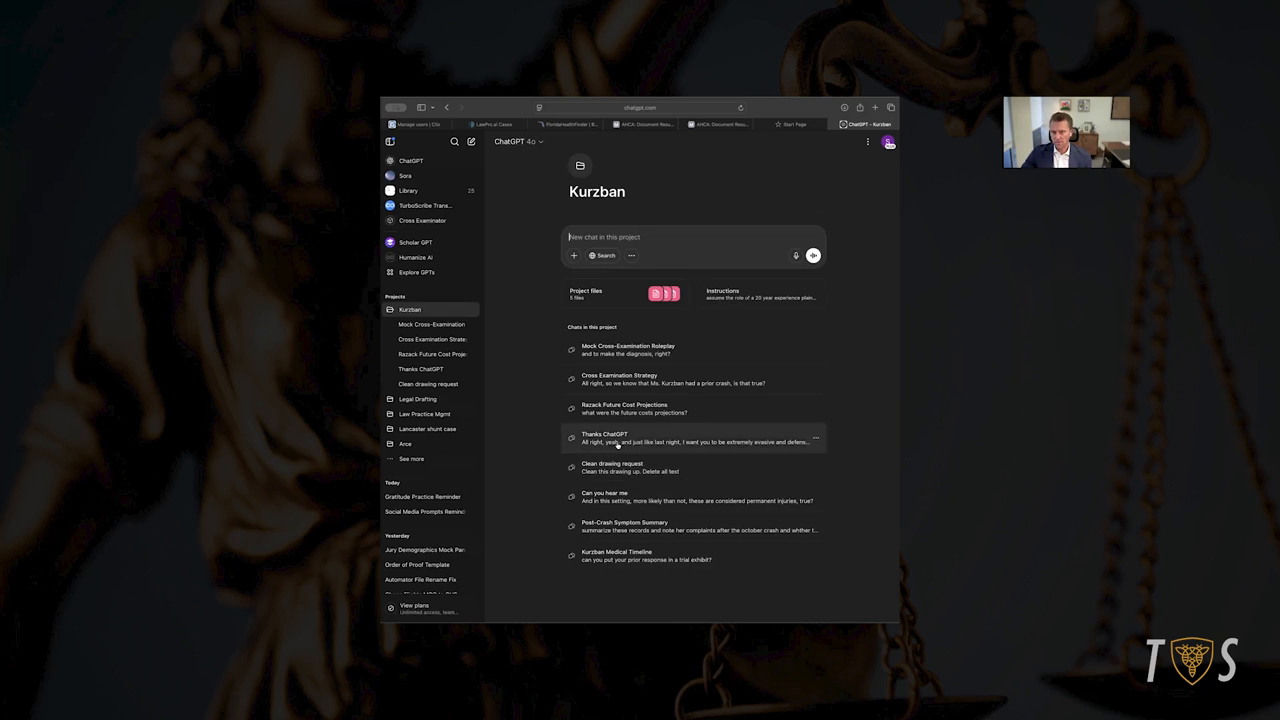Open Clean drawing request chat in main list
The width and height of the screenshot is (1280, 720).
click(693, 467)
